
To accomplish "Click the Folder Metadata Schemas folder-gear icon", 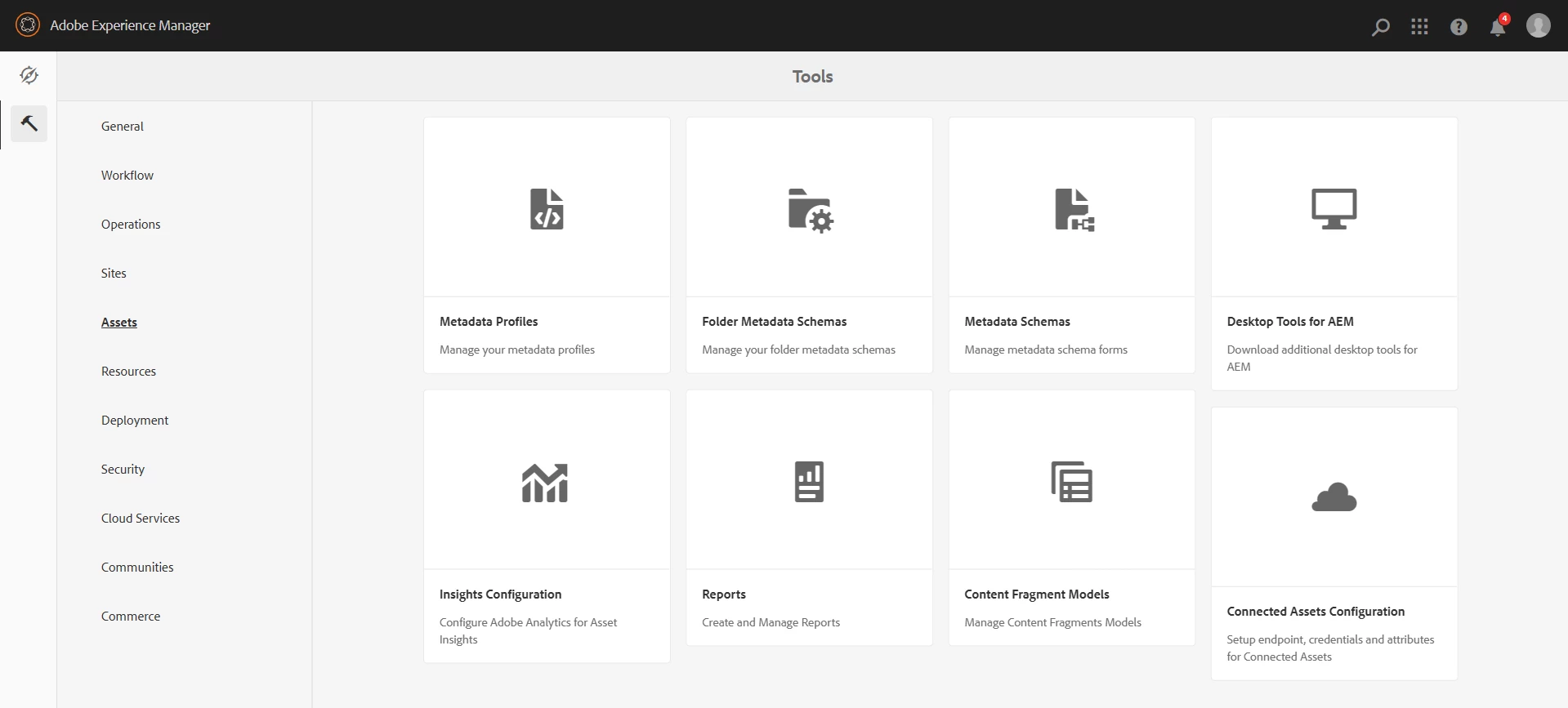I will click(810, 210).
